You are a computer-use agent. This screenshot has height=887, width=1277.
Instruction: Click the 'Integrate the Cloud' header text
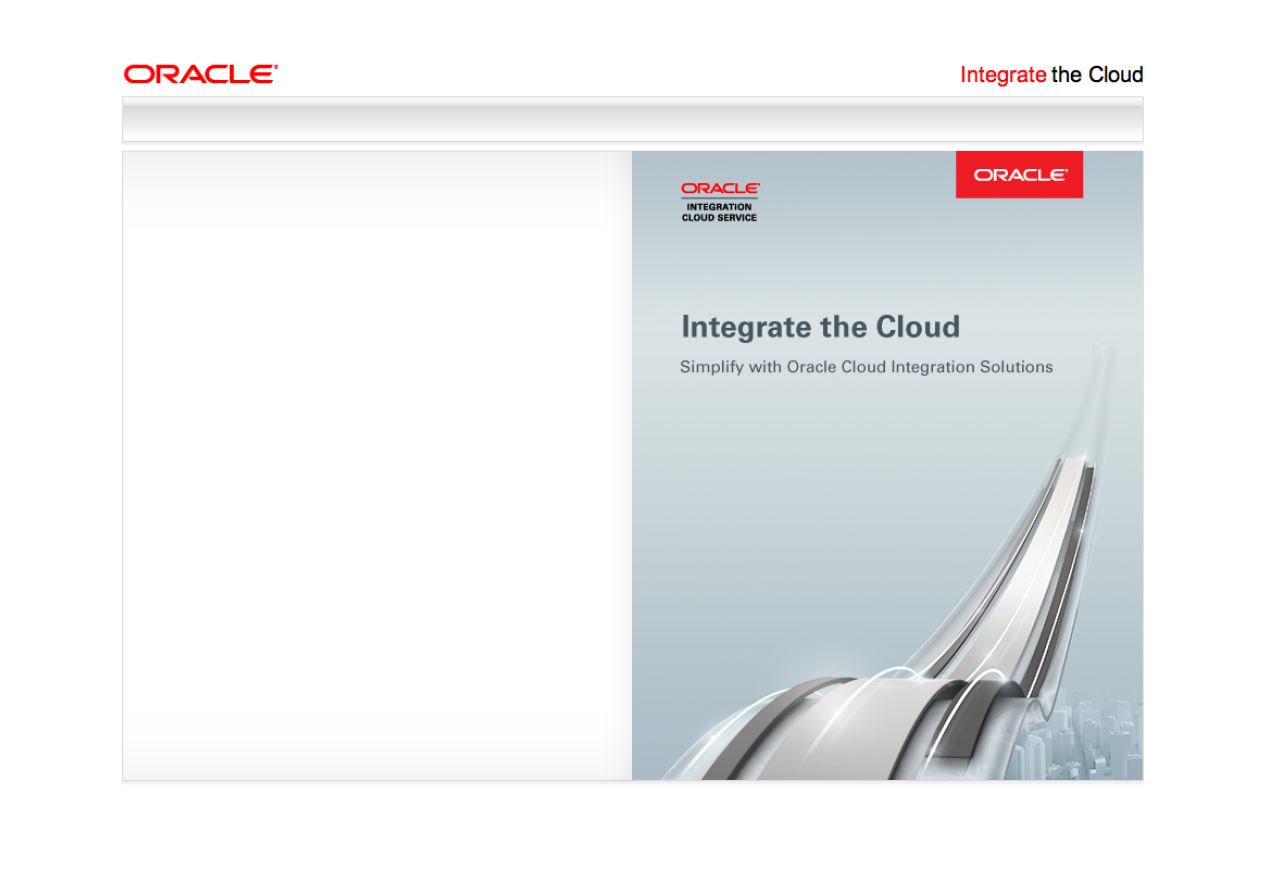coord(1051,75)
